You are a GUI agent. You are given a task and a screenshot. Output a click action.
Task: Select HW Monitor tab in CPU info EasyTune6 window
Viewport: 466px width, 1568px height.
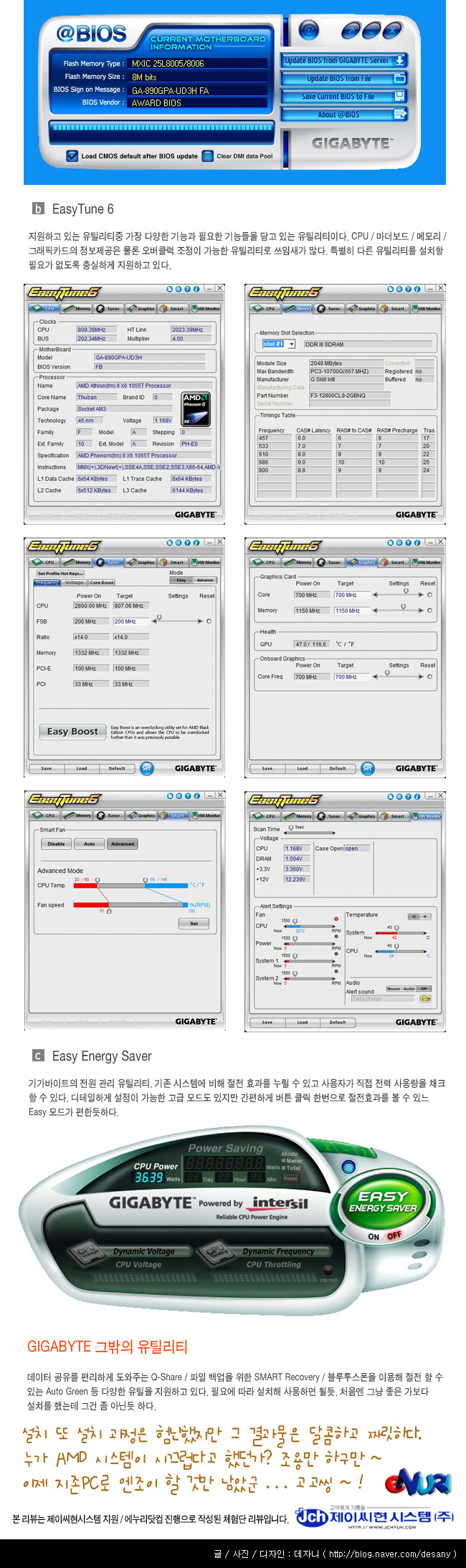(x=205, y=309)
